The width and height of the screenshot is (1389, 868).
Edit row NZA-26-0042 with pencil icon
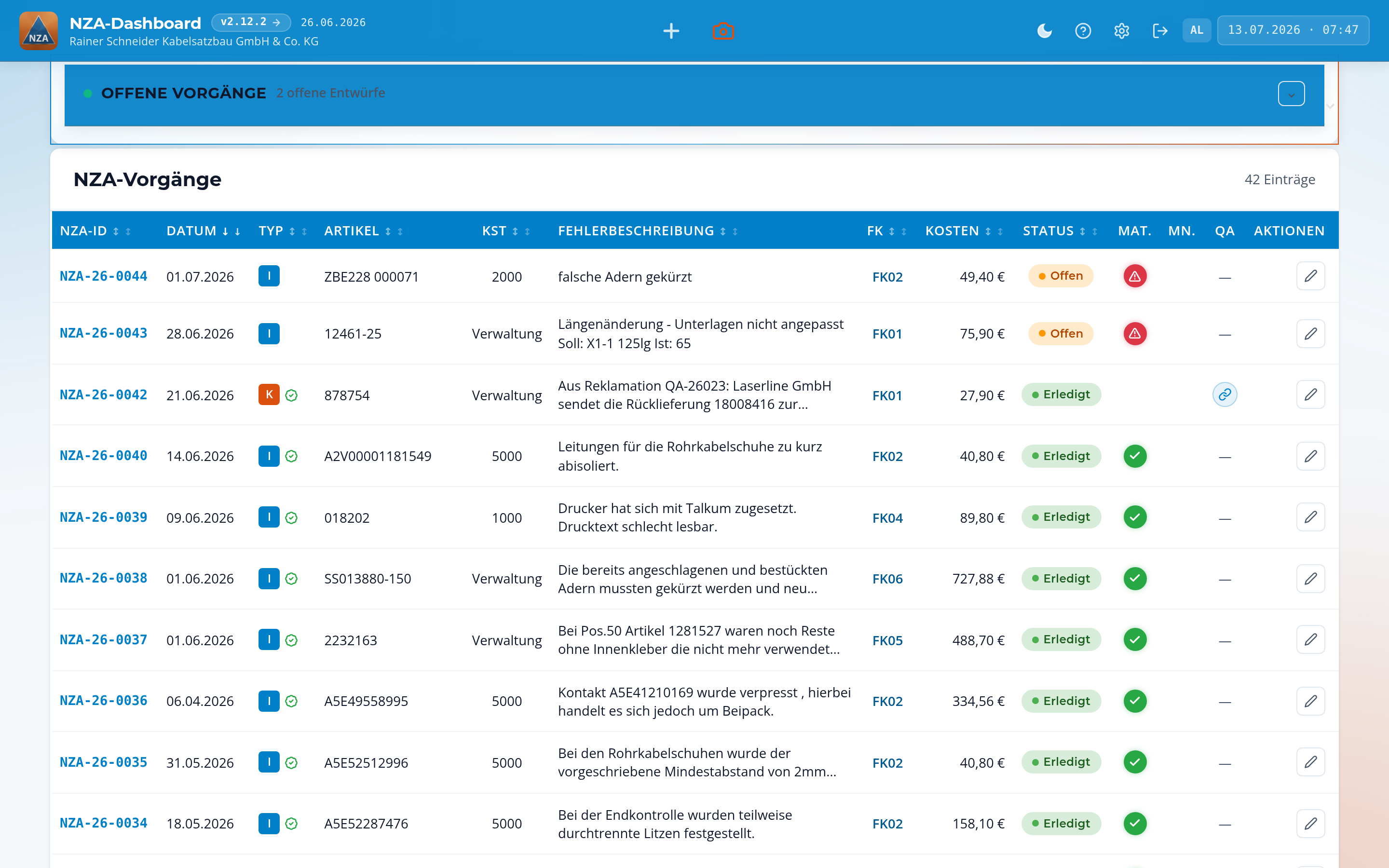click(1310, 394)
